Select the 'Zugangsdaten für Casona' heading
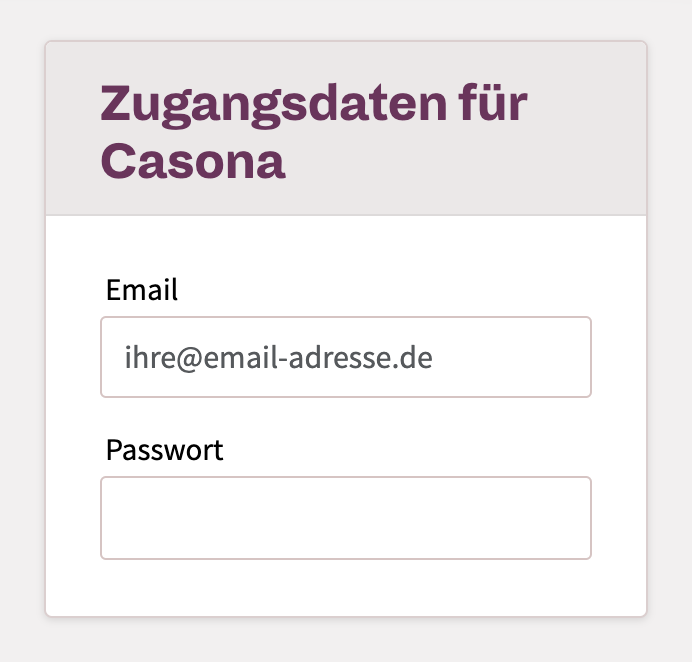This screenshot has width=692, height=662. 314,132
